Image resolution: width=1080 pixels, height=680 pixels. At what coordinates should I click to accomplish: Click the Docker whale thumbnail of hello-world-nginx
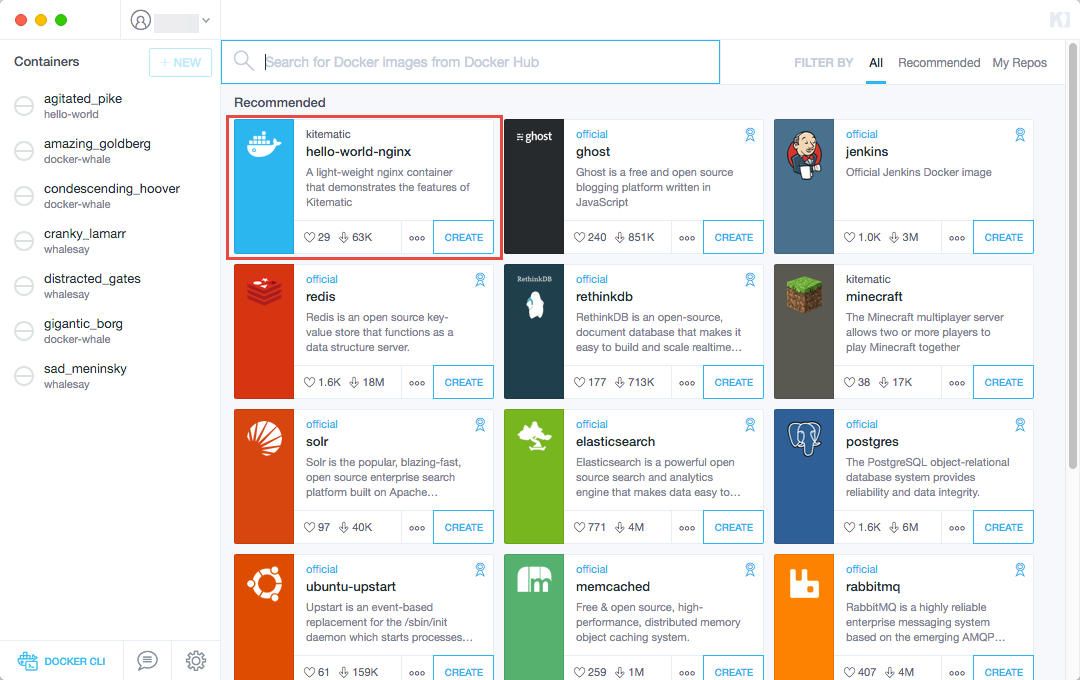point(264,187)
